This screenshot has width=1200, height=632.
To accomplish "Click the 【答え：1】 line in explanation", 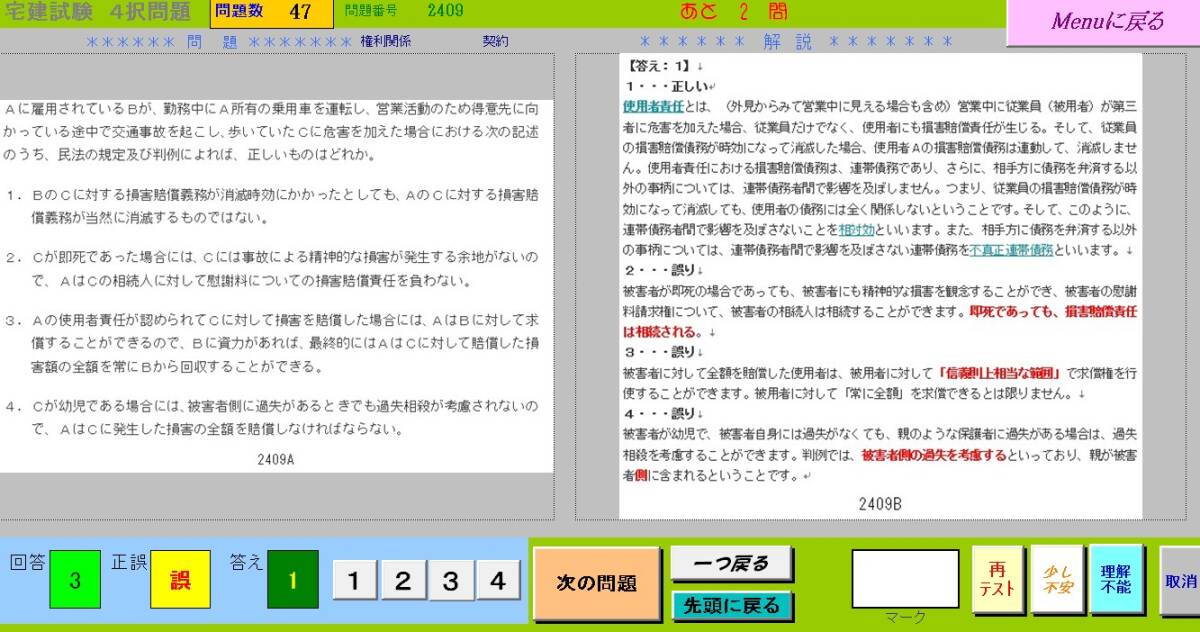I will click(x=660, y=67).
